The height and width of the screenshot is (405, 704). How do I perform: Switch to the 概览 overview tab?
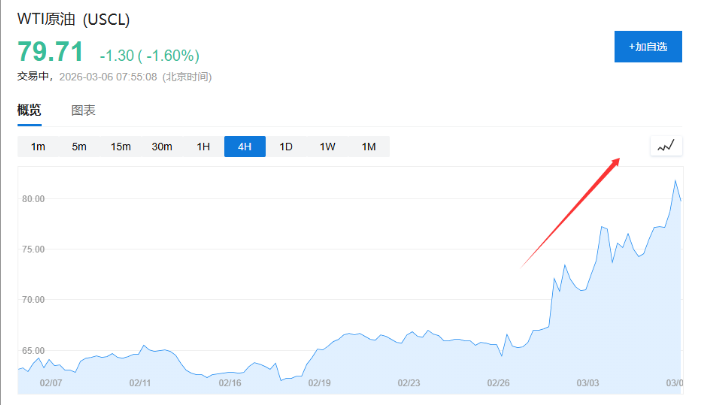30,110
